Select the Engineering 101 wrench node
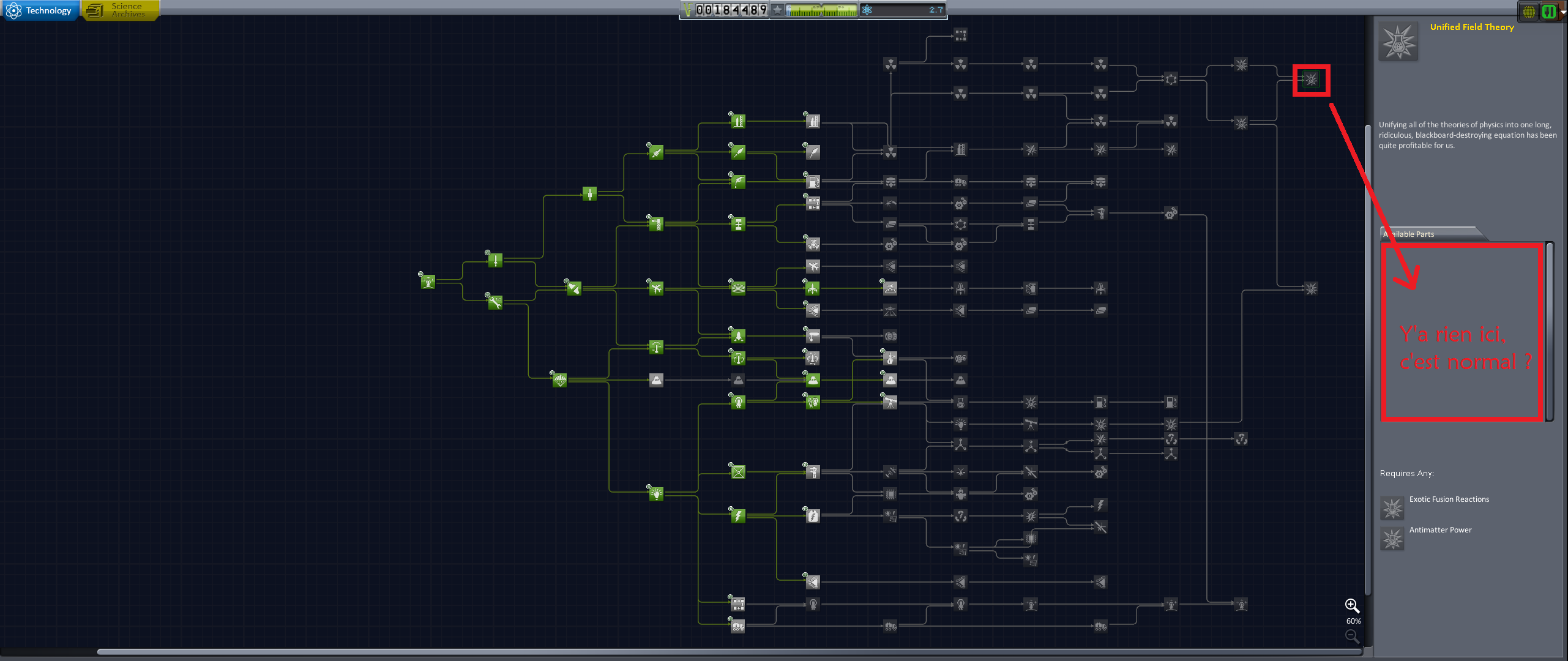Viewport: 1568px width, 661px height. point(495,302)
